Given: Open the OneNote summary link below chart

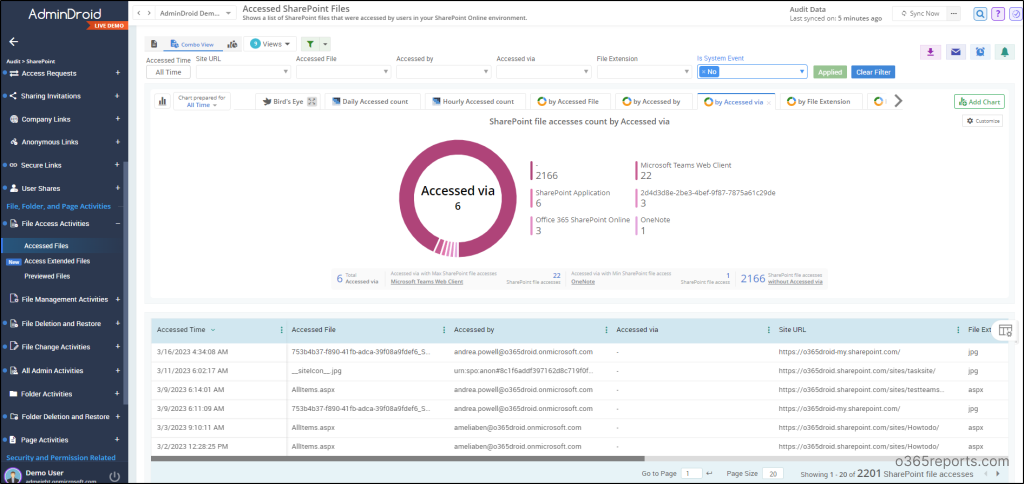Looking at the screenshot, I should point(583,282).
